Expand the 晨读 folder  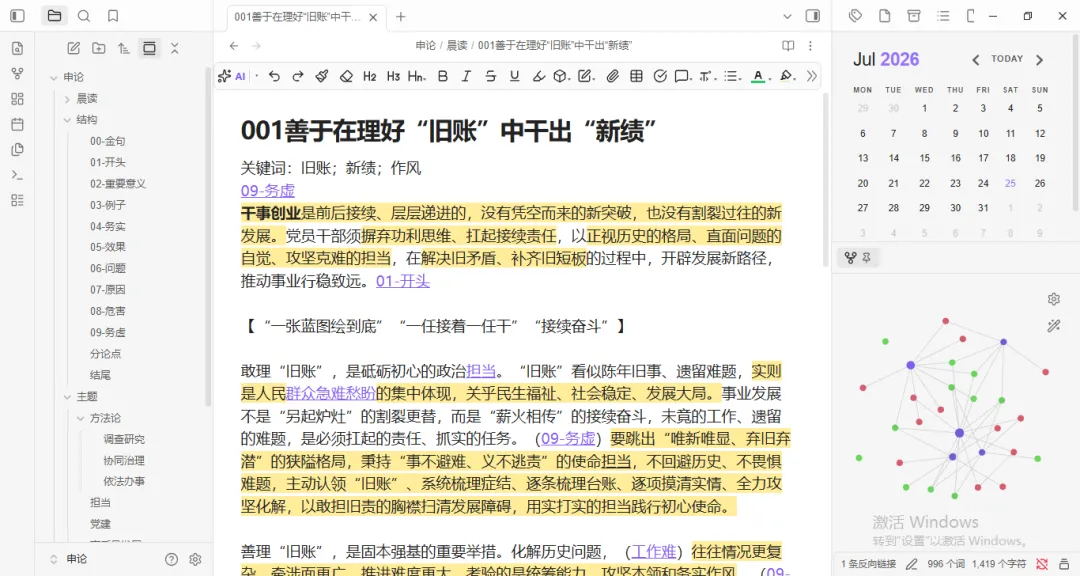[68, 99]
